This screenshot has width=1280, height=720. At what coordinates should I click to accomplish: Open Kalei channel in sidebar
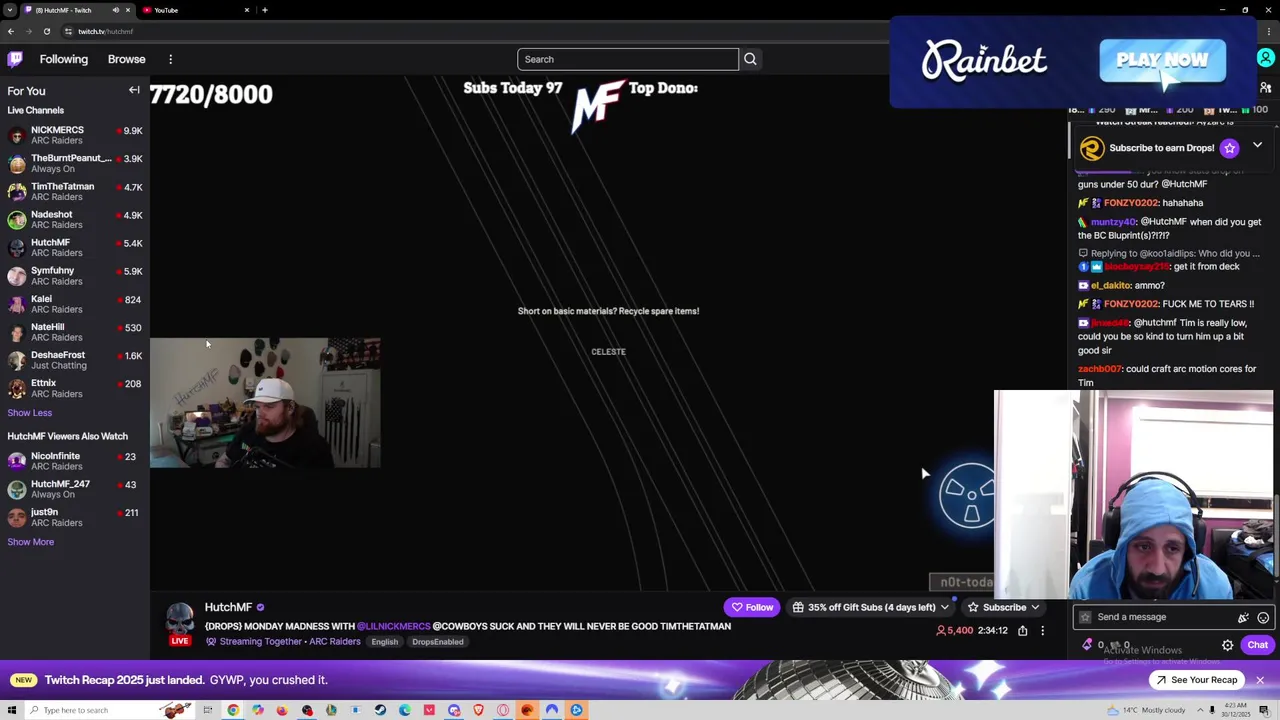pyautogui.click(x=75, y=303)
